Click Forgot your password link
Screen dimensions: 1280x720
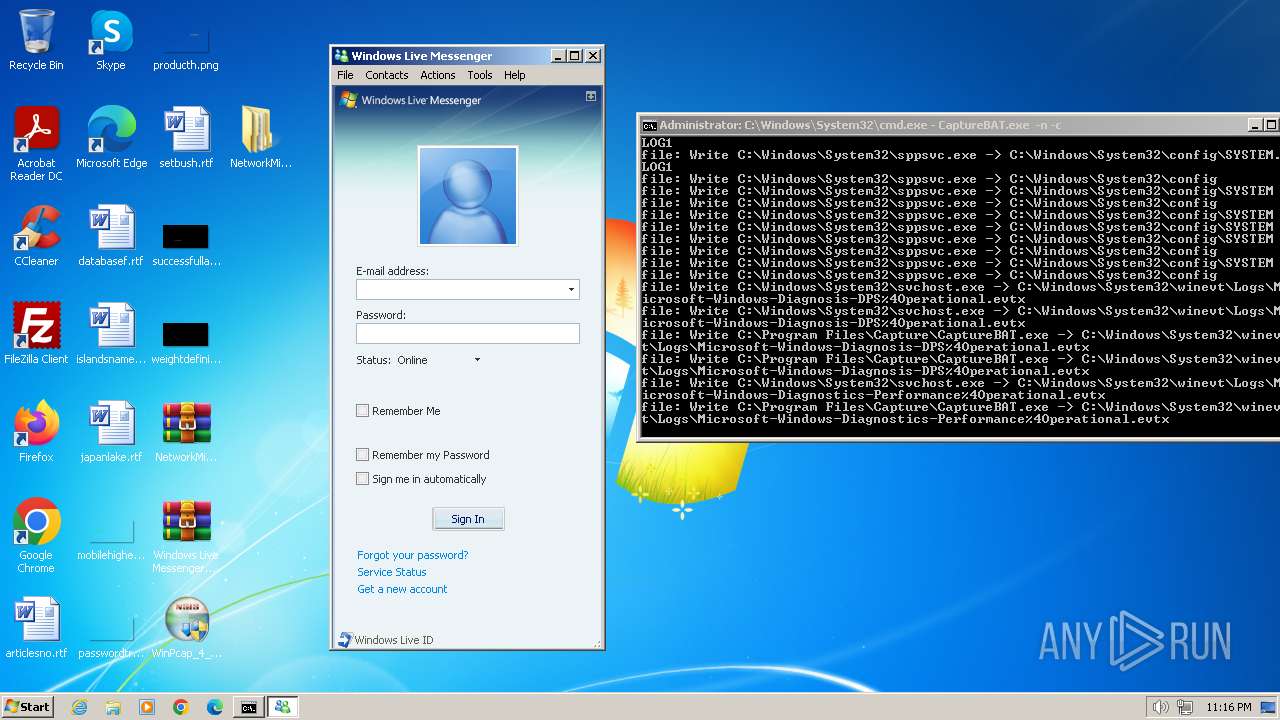[412, 555]
